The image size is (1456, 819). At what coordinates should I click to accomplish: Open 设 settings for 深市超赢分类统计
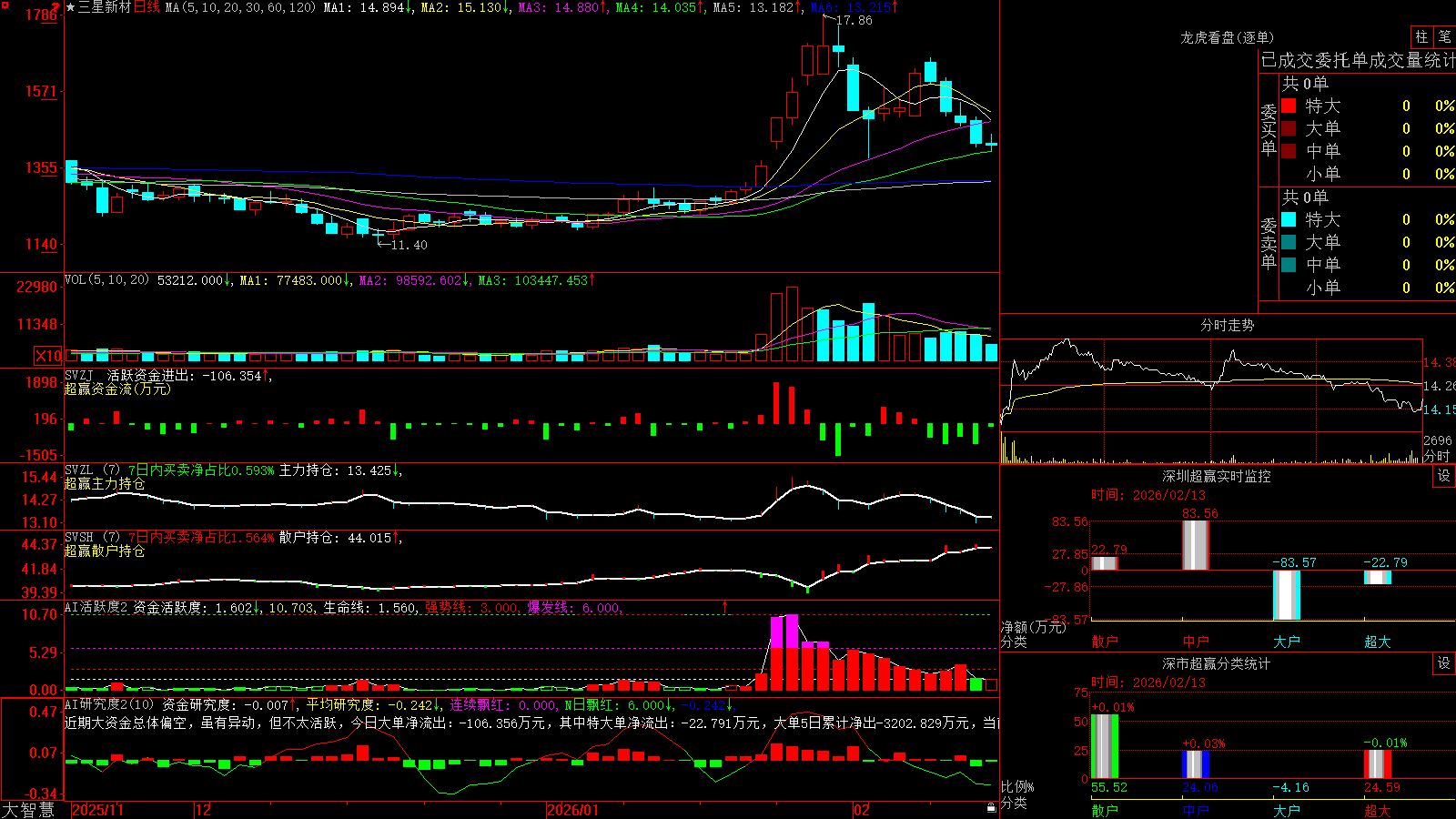(x=1444, y=663)
